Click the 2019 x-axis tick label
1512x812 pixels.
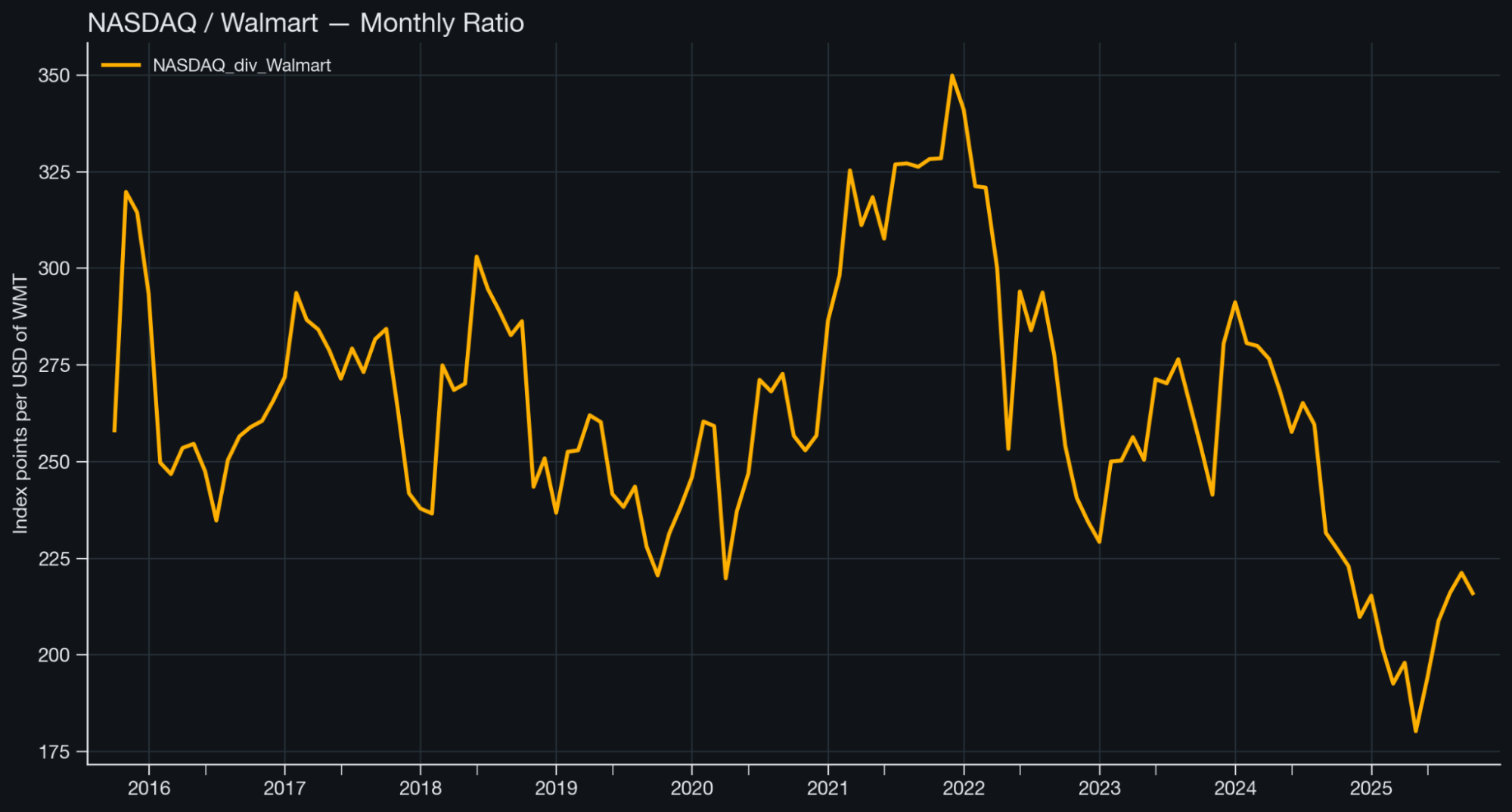click(x=556, y=789)
